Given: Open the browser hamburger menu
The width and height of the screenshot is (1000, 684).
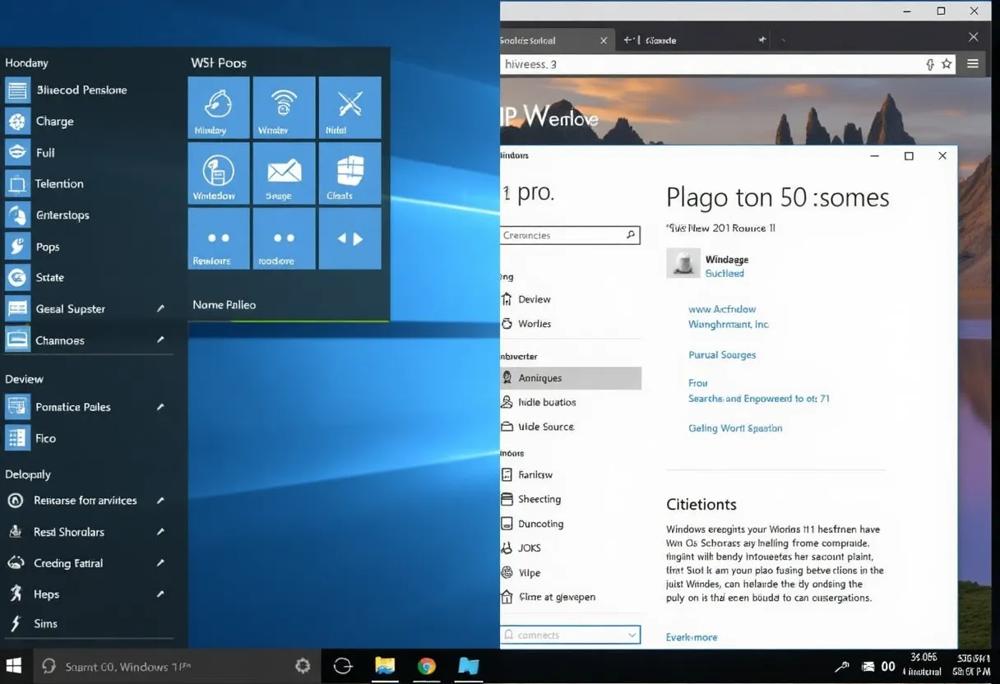Looking at the screenshot, I should click(973, 64).
